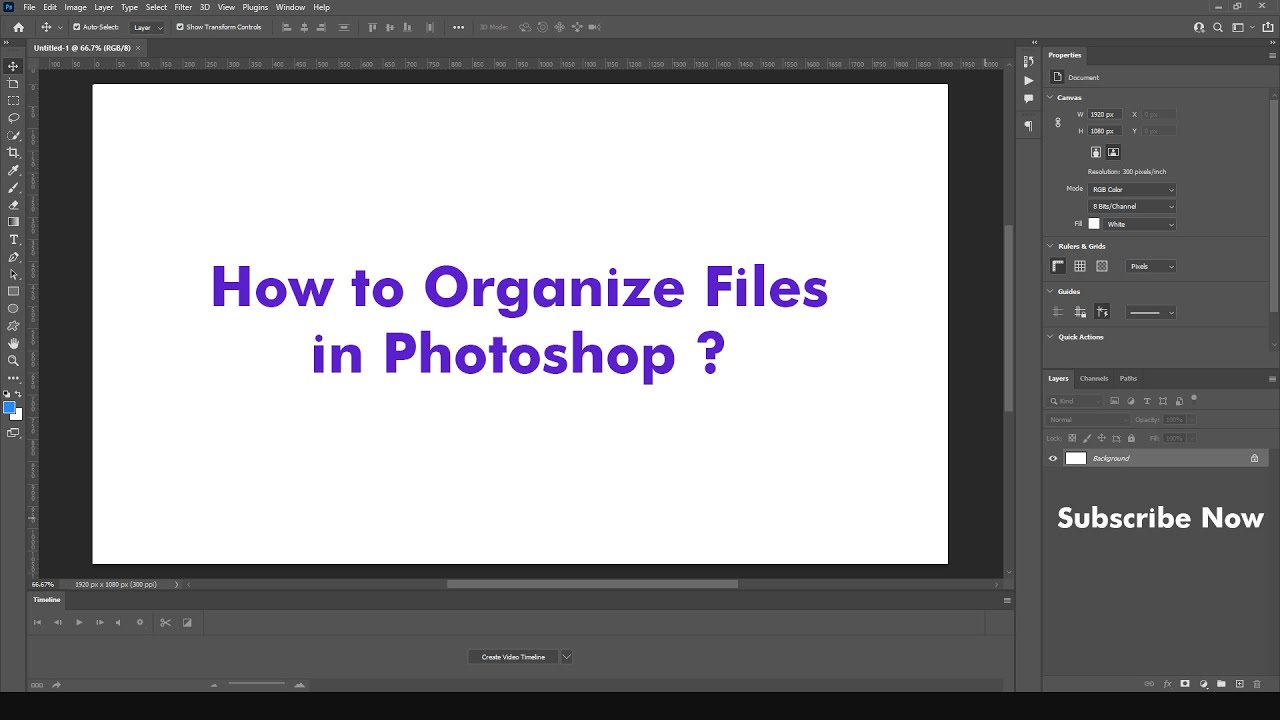Select the Pen tool
Image resolution: width=1280 pixels, height=720 pixels.
coord(13,257)
